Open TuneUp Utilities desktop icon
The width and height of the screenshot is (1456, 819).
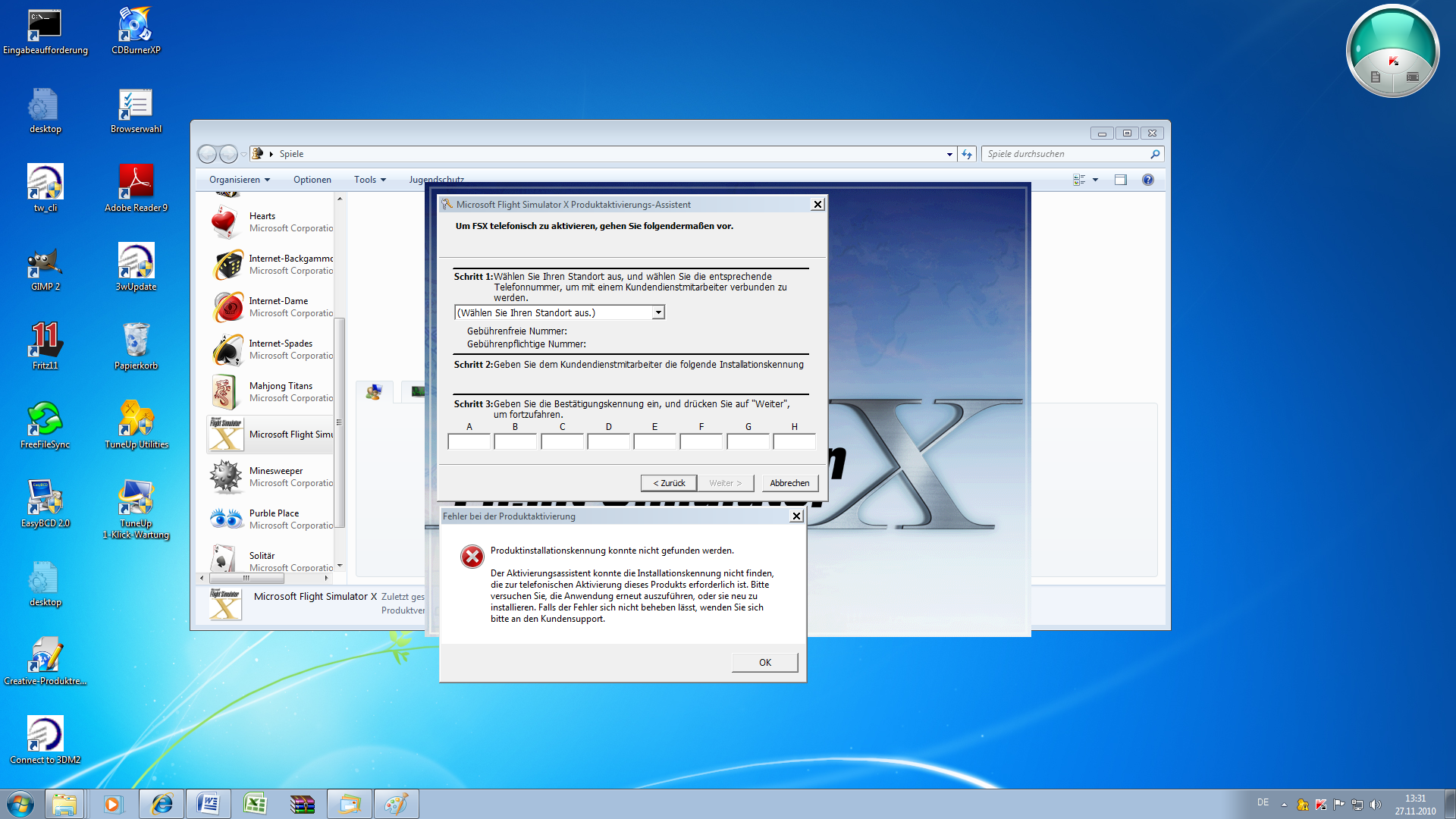coord(136,426)
